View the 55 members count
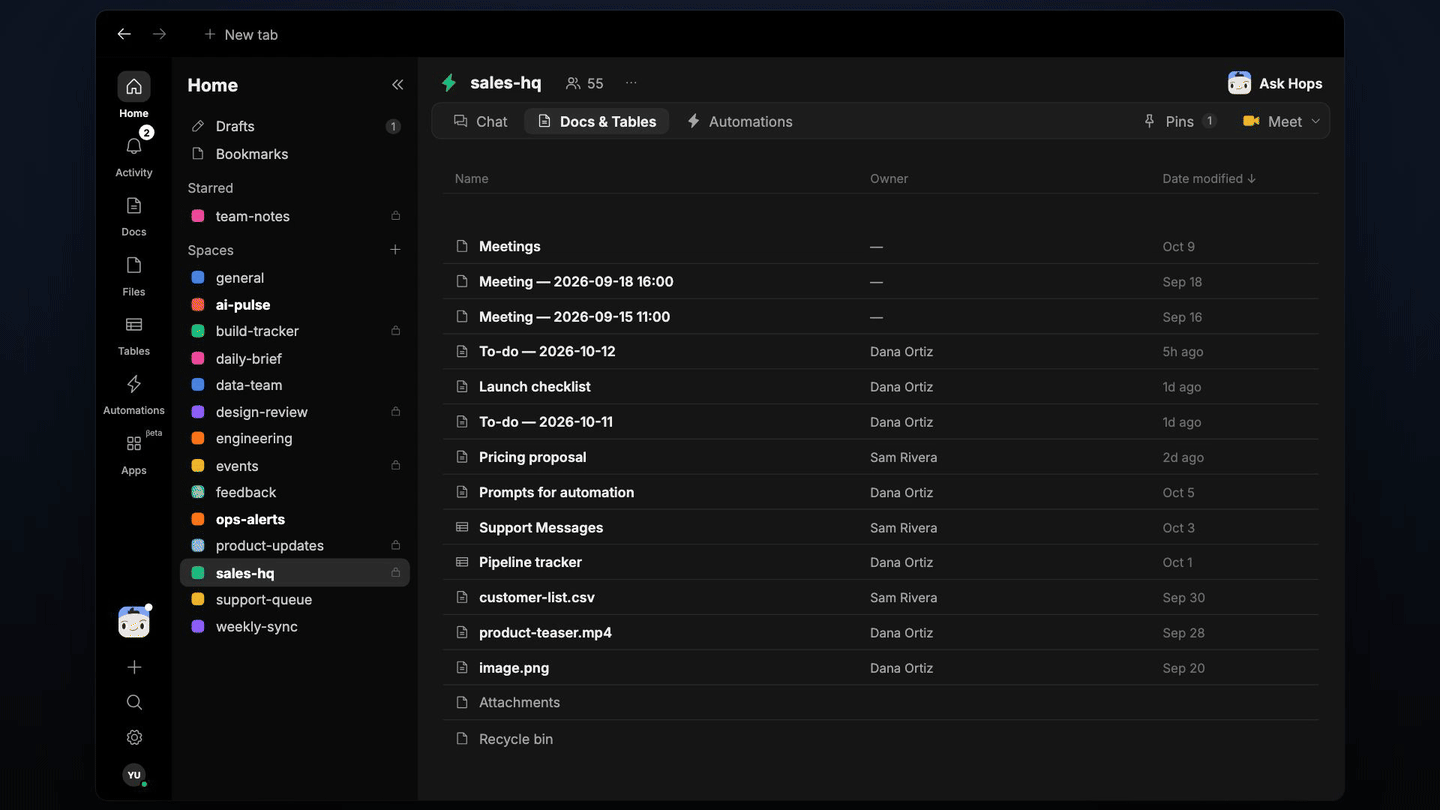1440x810 pixels. click(585, 83)
